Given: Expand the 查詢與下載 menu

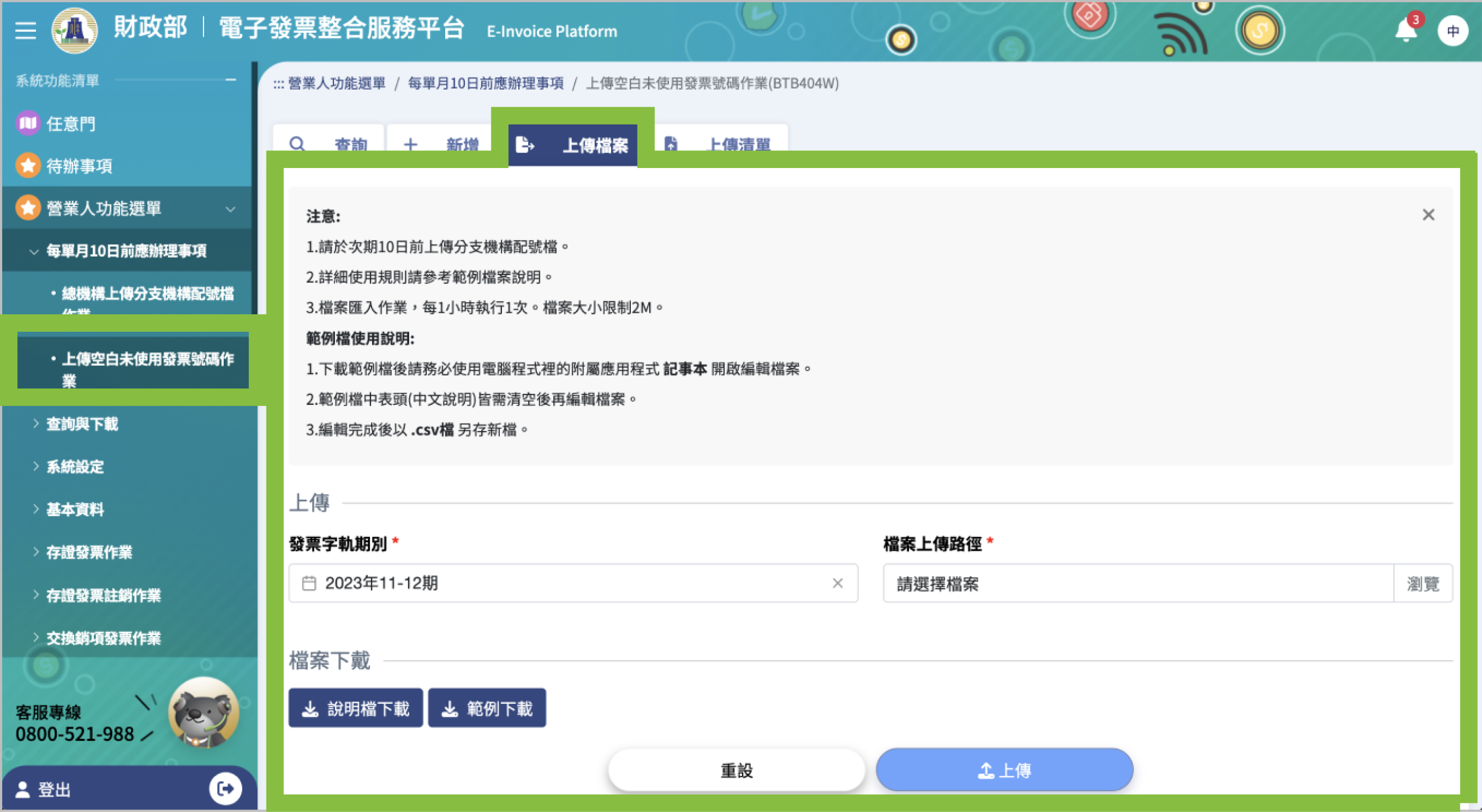Looking at the screenshot, I should pos(82,424).
